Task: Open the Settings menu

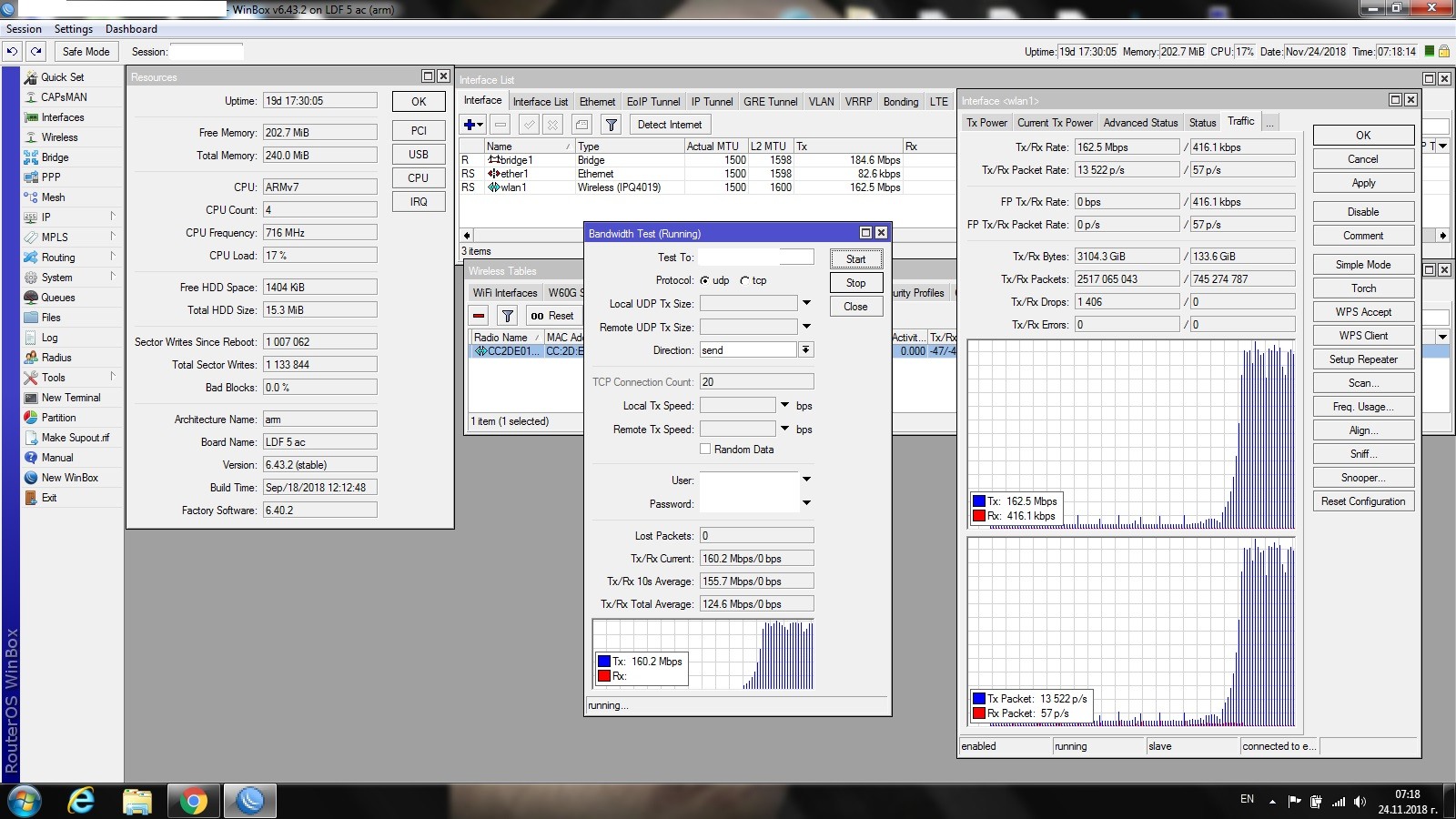Action: pyautogui.click(x=74, y=29)
